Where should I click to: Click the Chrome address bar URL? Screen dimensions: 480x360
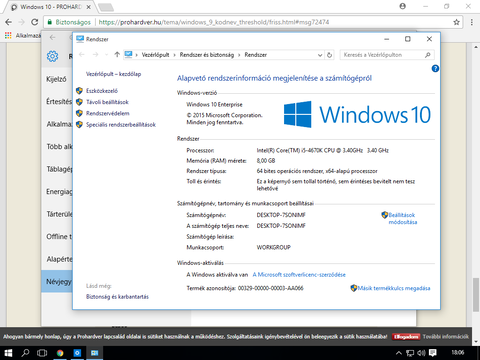pyautogui.click(x=214, y=22)
